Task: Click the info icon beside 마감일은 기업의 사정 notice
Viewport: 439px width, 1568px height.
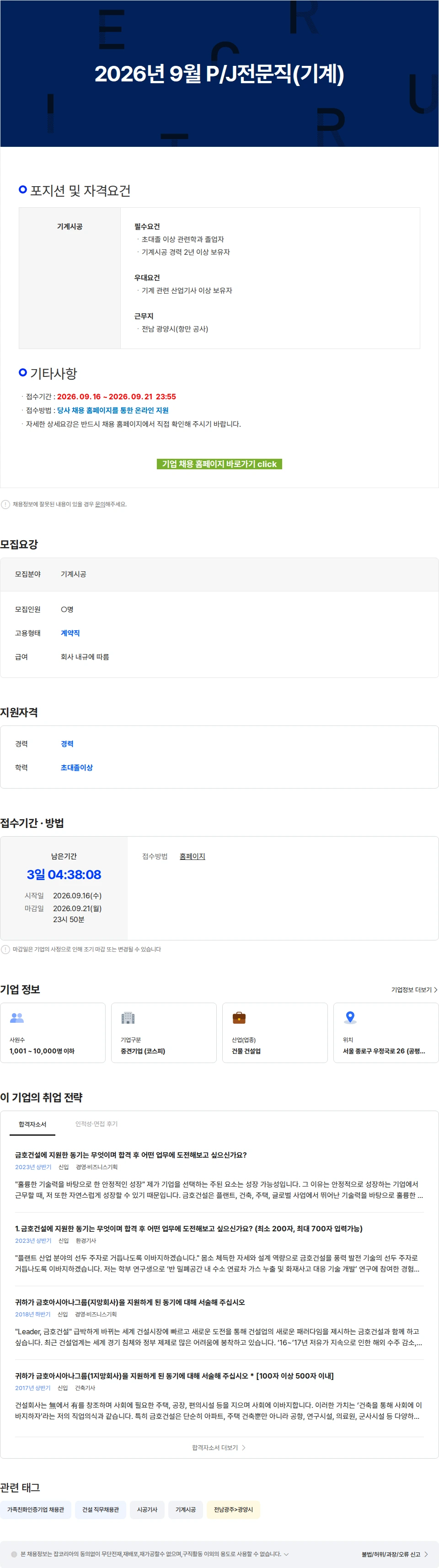Action: pos(5,950)
